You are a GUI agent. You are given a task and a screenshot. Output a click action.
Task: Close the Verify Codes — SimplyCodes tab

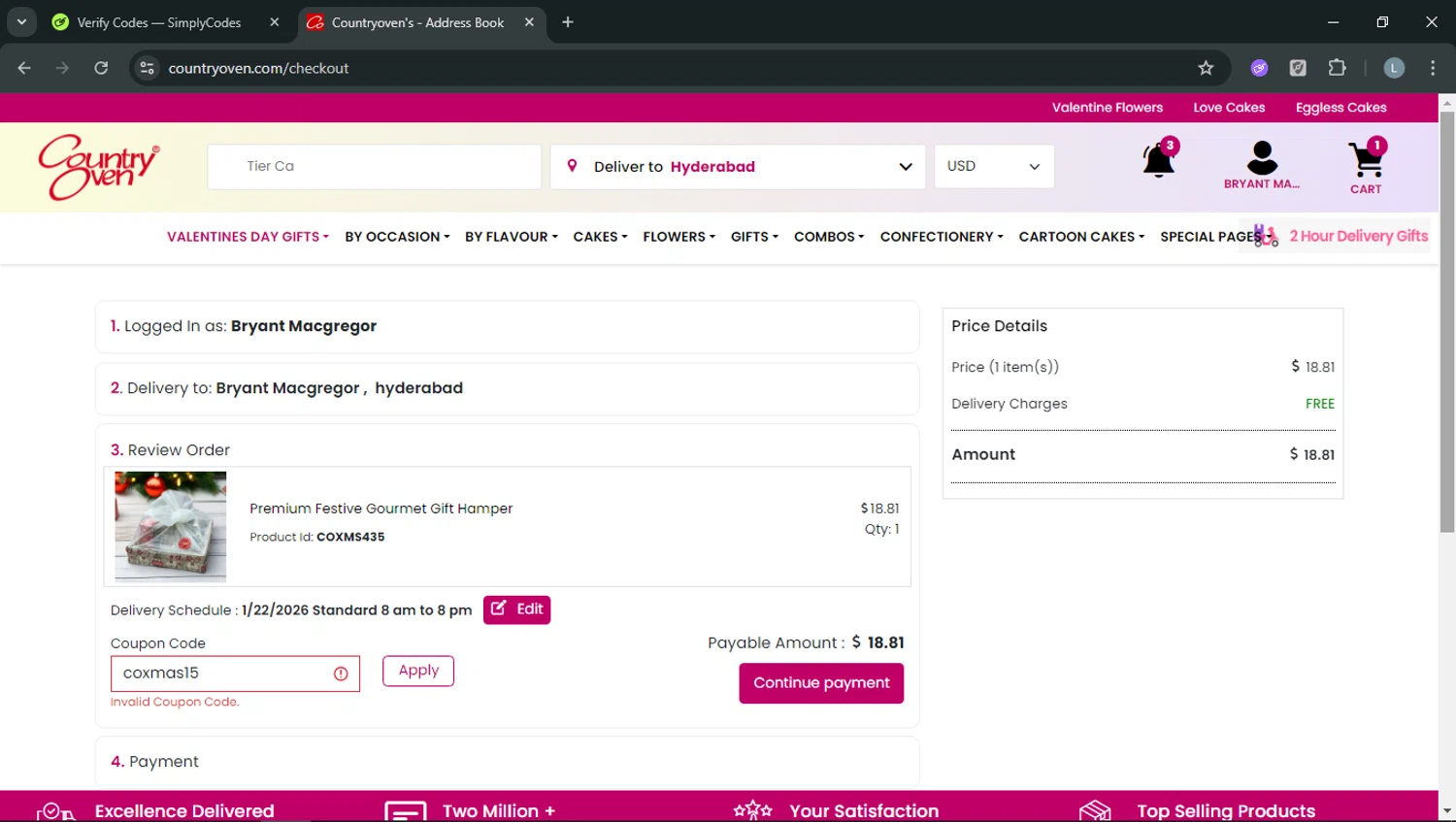pyautogui.click(x=275, y=22)
